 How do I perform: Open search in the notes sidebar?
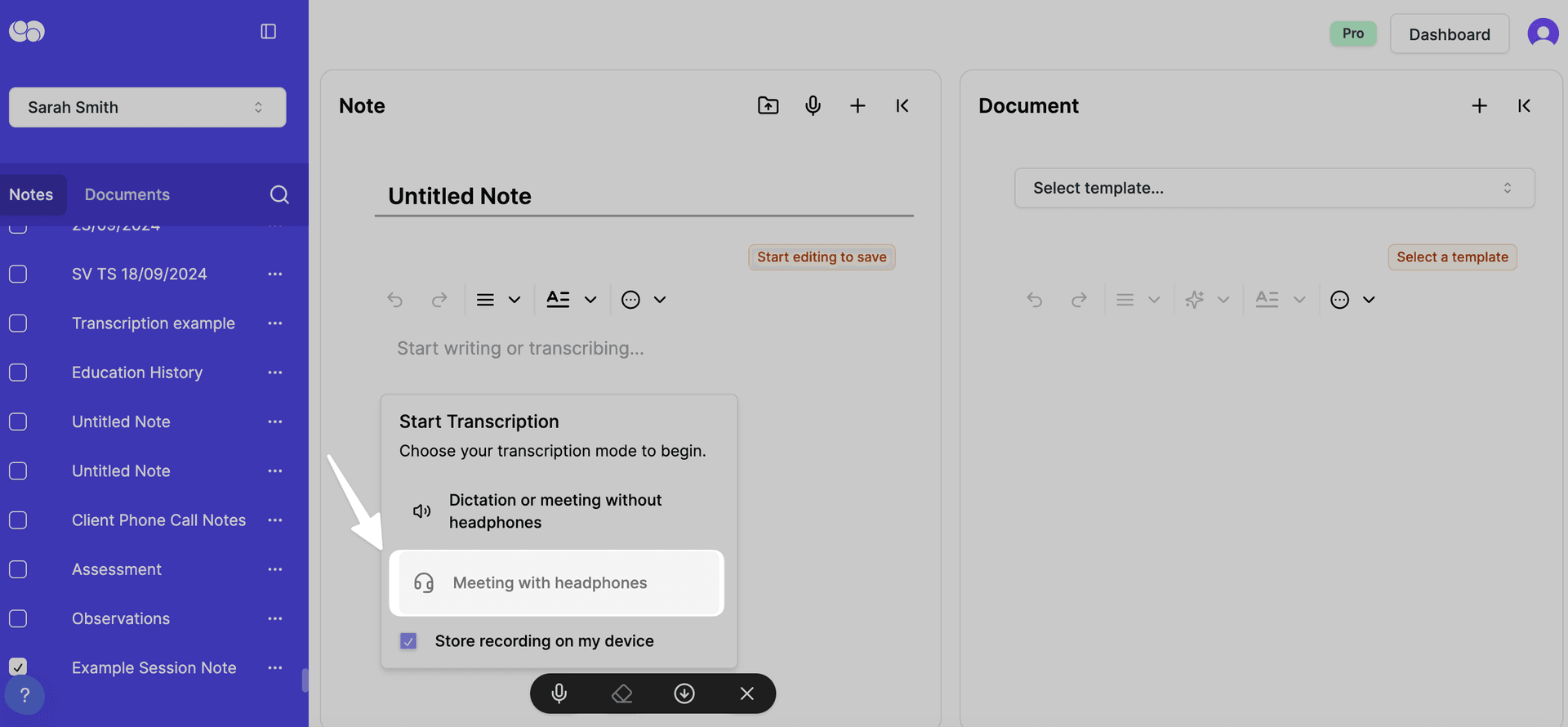point(279,194)
